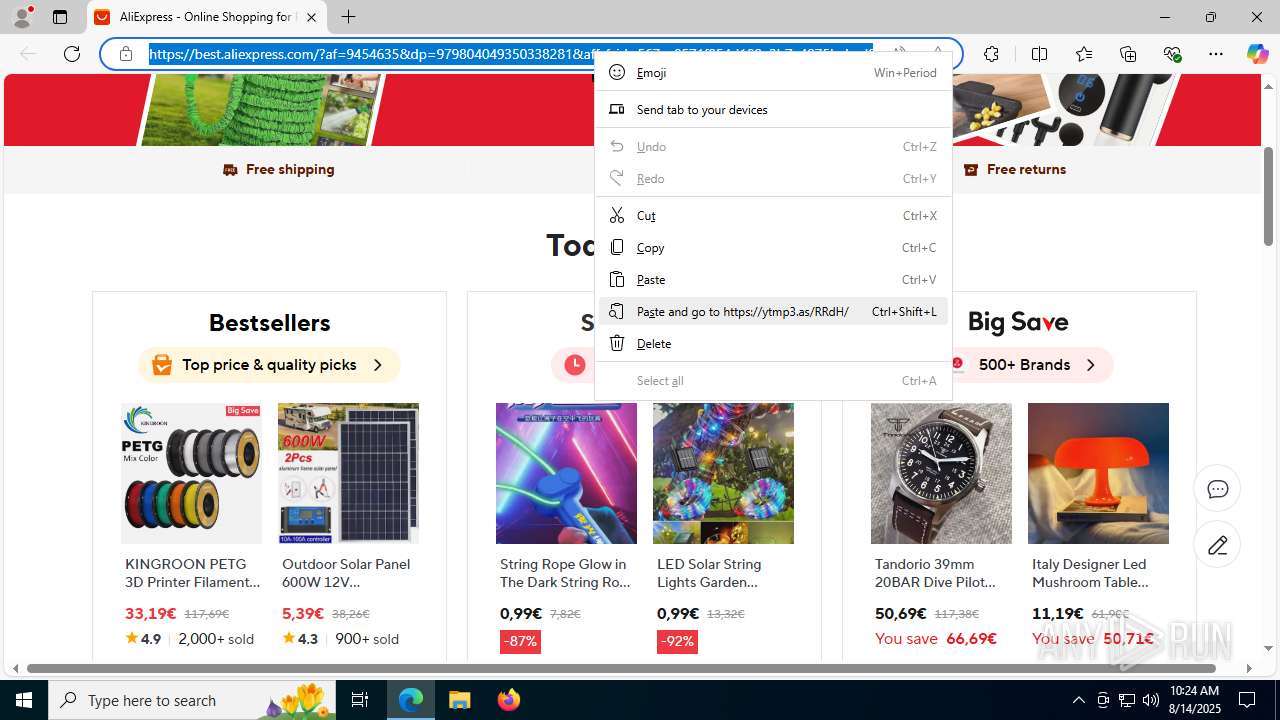Click the vertical page scrollbar

[1268, 196]
